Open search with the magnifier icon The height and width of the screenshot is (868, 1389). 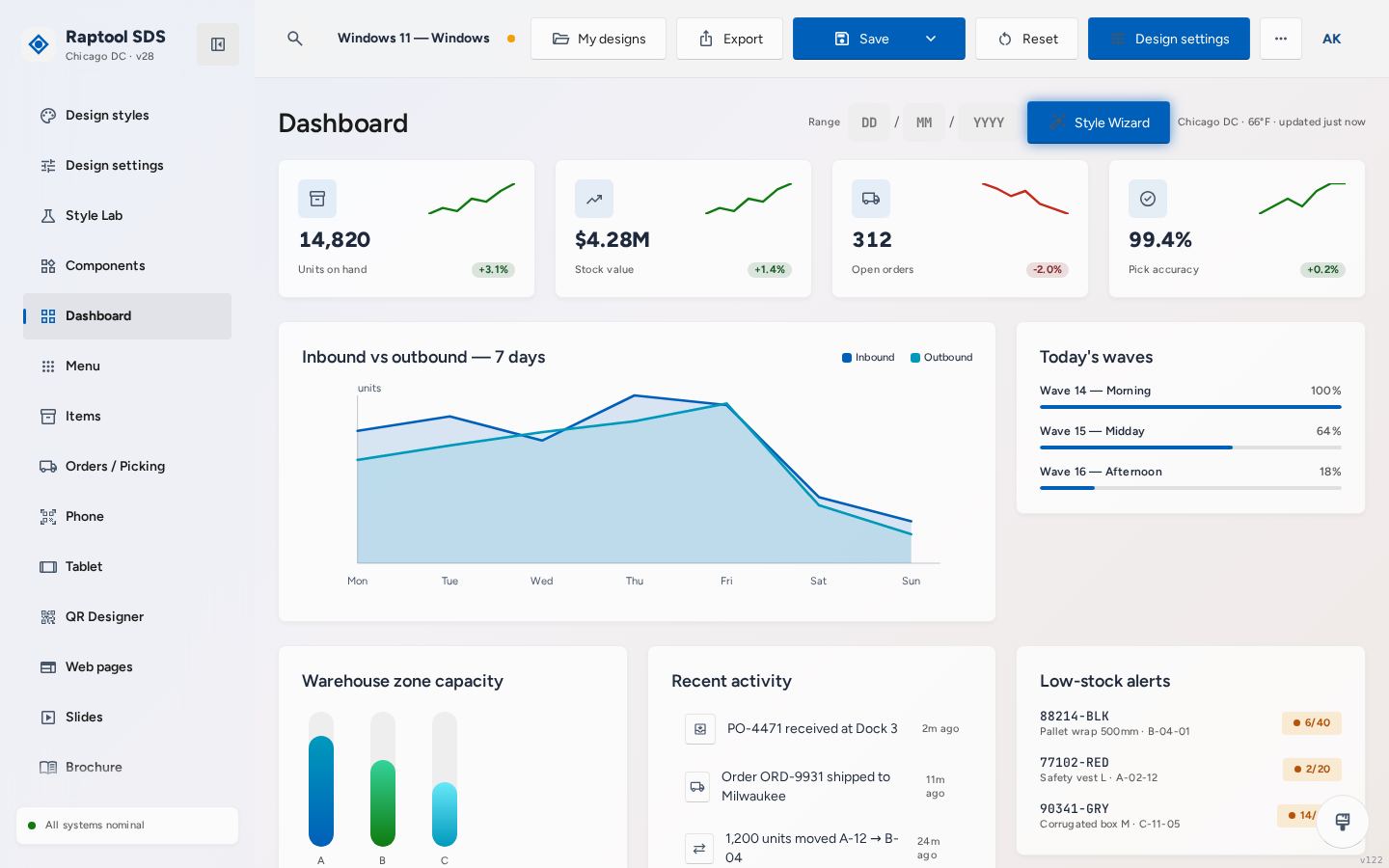click(295, 39)
